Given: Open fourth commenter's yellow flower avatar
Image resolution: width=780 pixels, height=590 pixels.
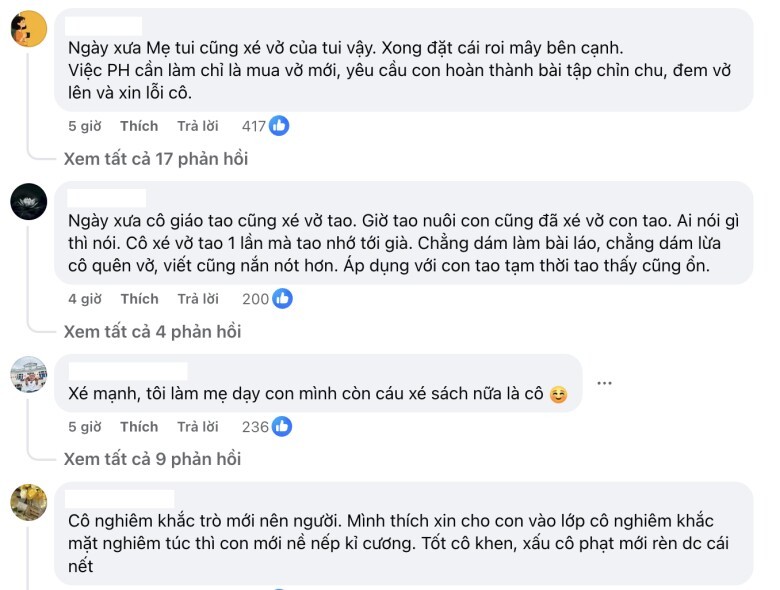Looking at the screenshot, I should (29, 502).
